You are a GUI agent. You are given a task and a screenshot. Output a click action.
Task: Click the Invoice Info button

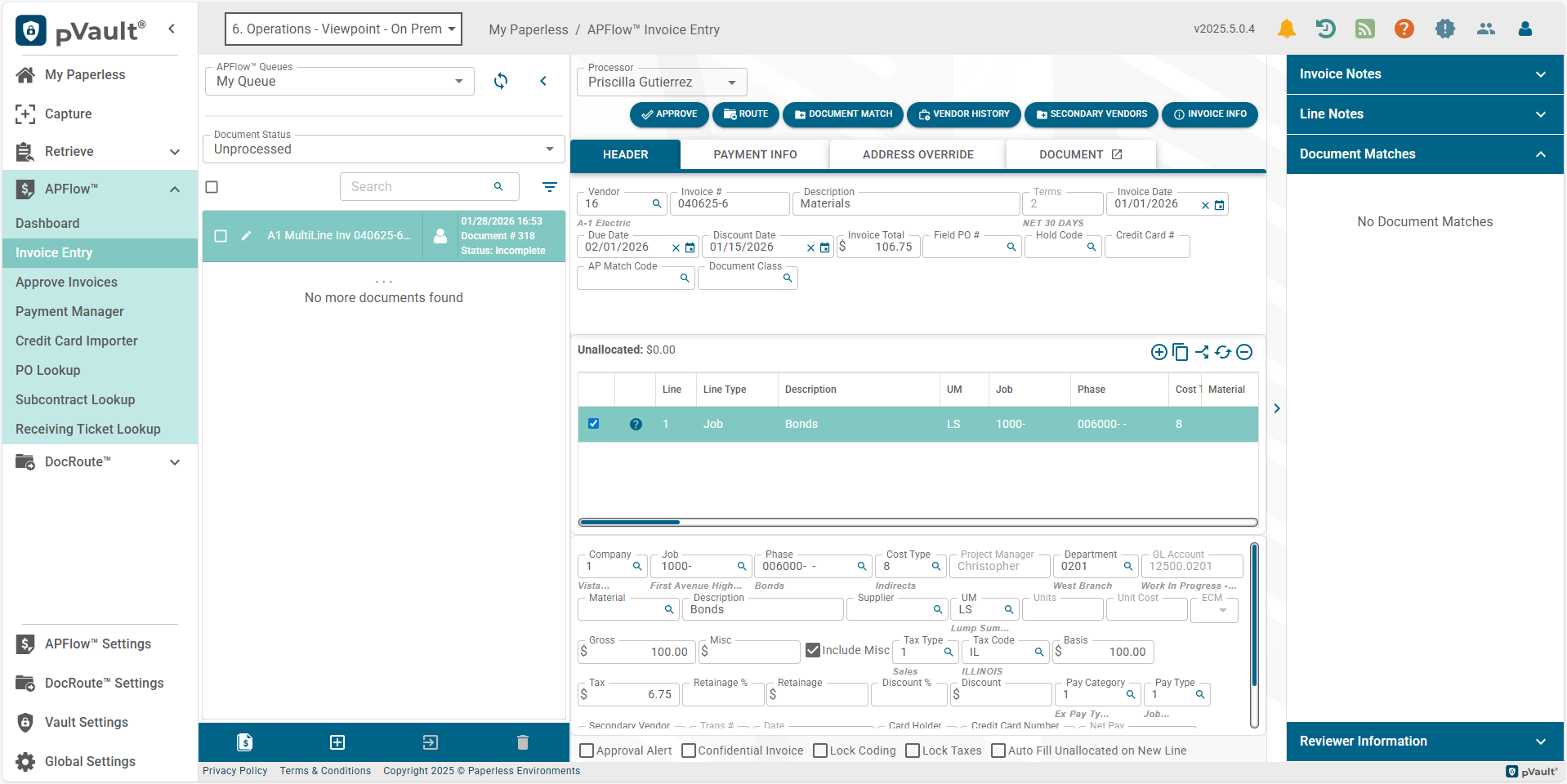[x=1210, y=114]
